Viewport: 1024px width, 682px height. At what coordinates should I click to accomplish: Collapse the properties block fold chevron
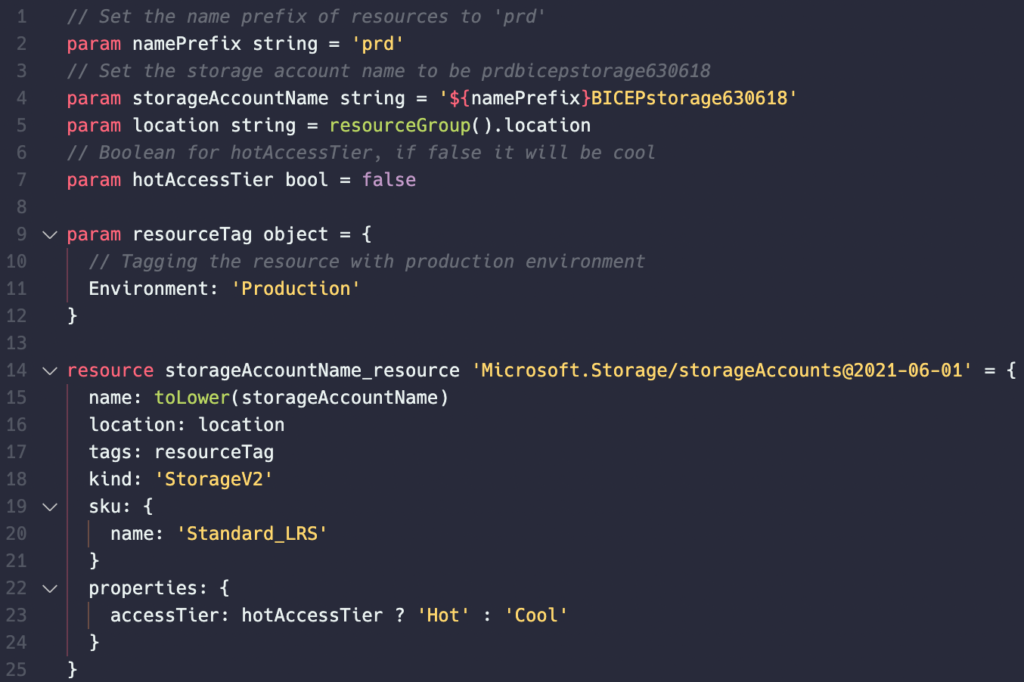pyautogui.click(x=50, y=589)
